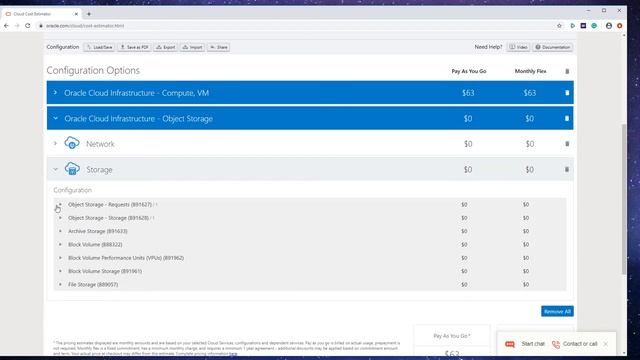Expand File Storage (B89057) item
The height and width of the screenshot is (360, 640).
tap(60, 284)
